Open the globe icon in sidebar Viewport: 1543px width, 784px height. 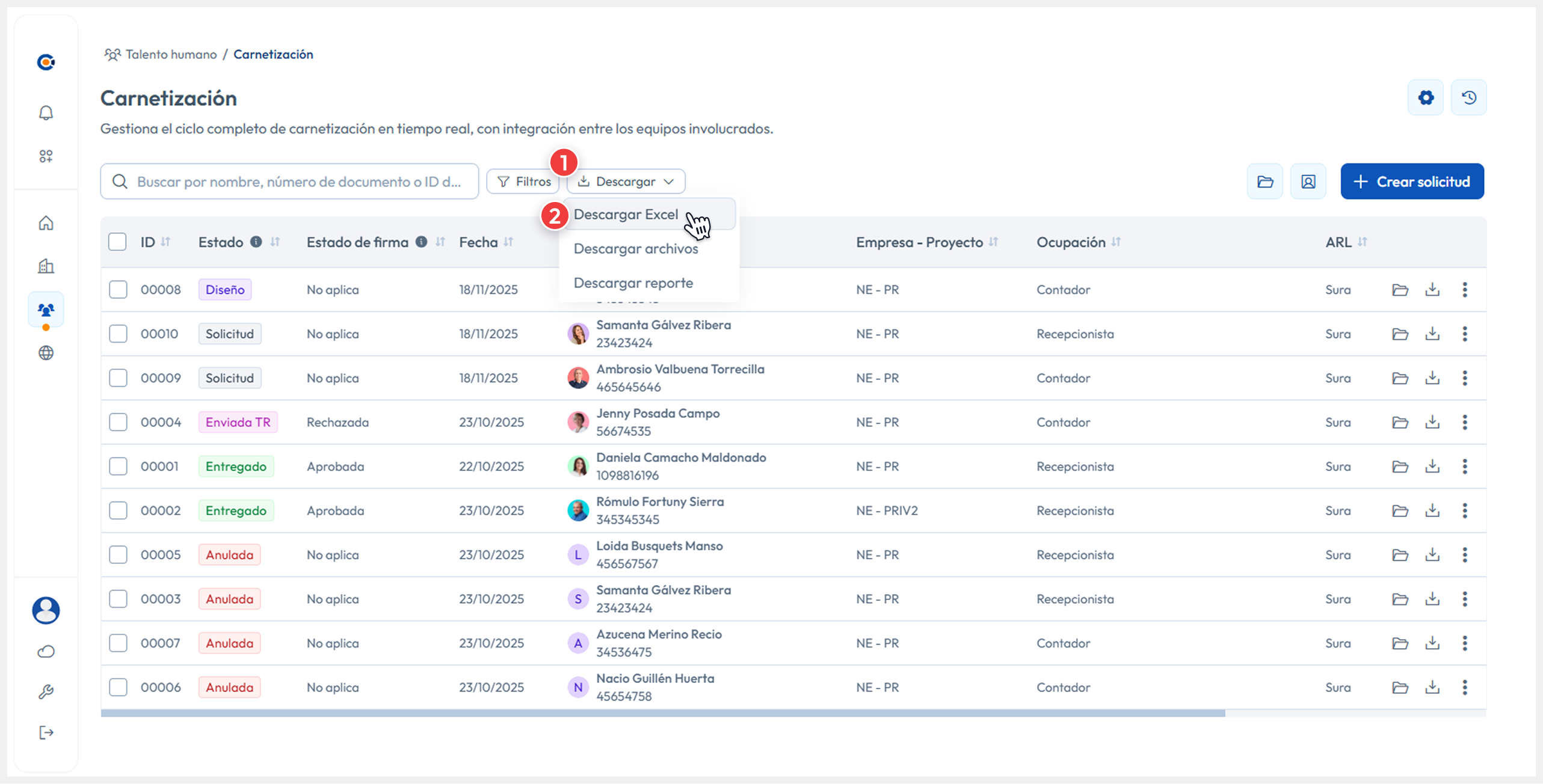click(x=46, y=353)
